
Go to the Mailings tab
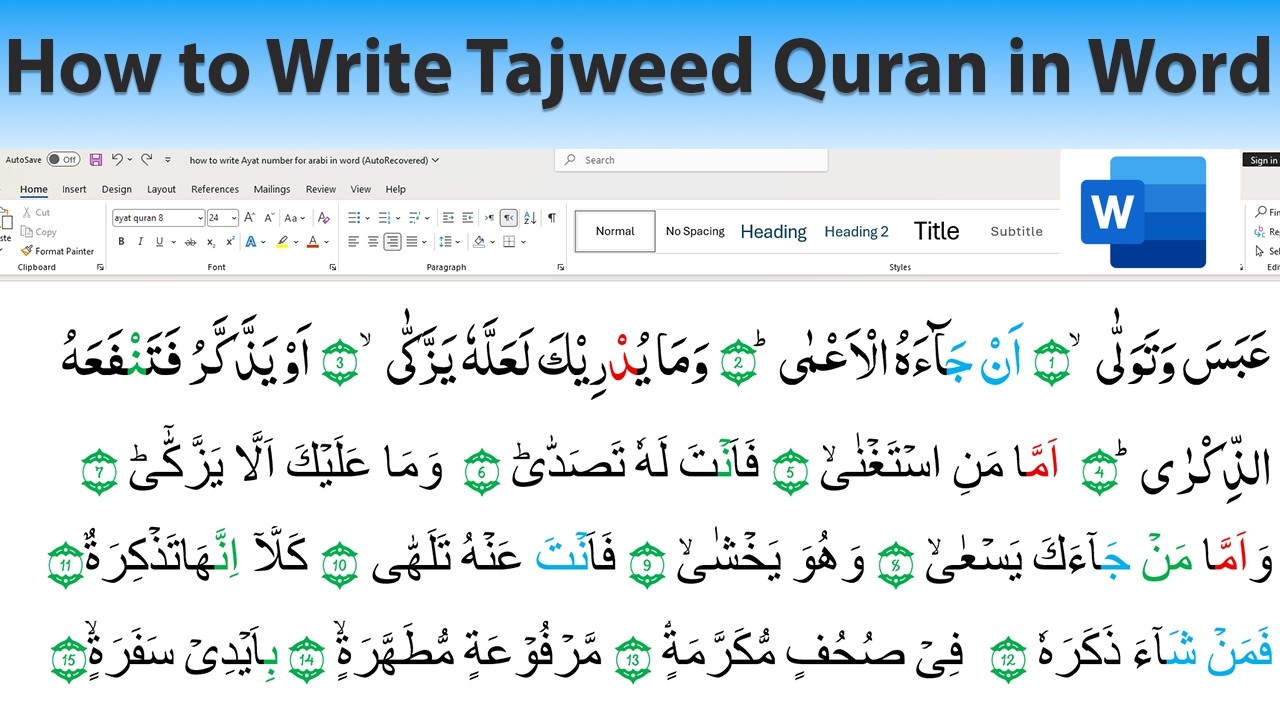pos(272,189)
